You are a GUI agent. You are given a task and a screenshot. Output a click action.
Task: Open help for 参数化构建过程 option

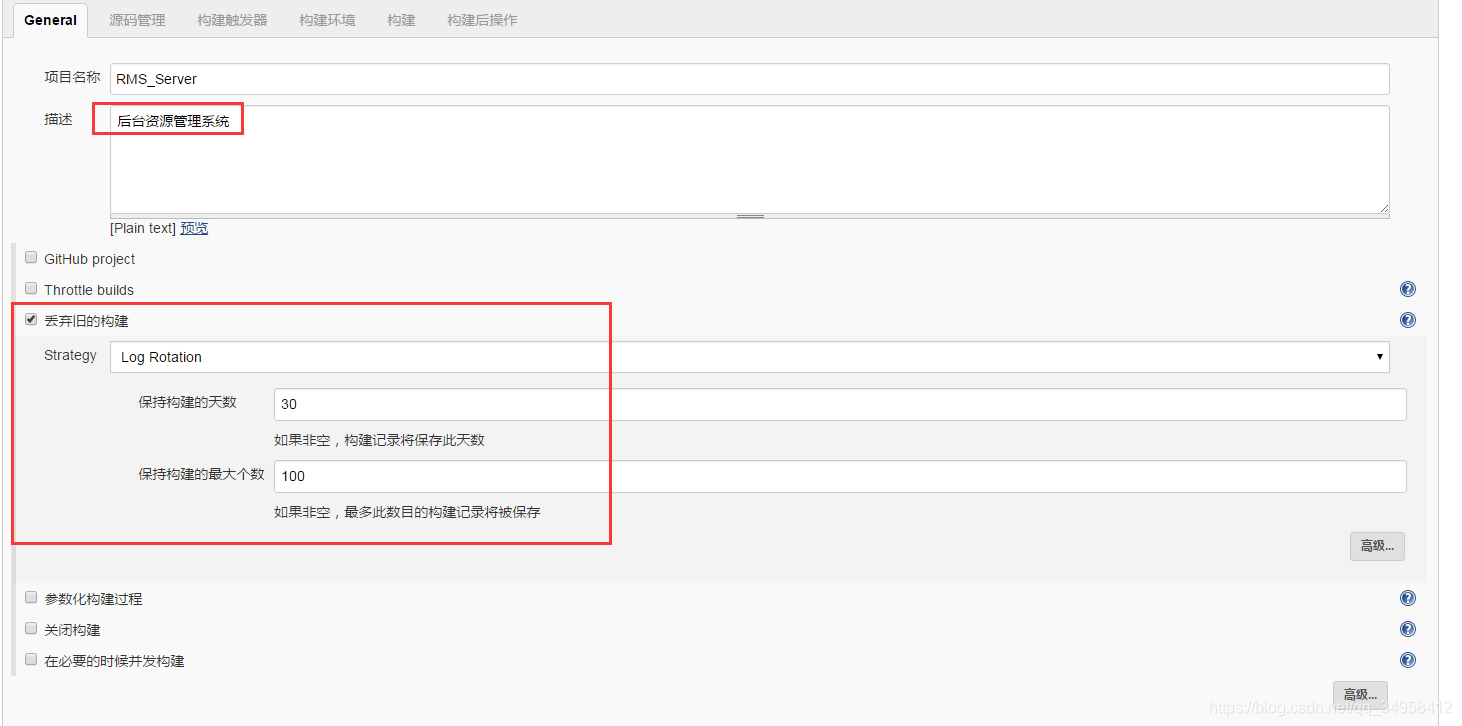coord(1408,599)
